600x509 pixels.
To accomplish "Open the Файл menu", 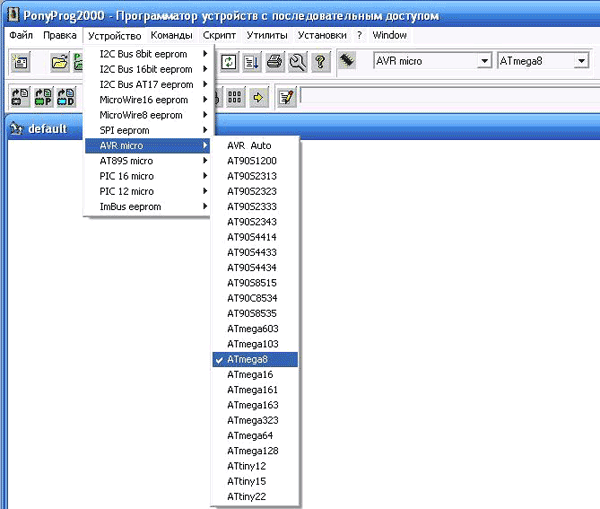I will click(x=21, y=35).
